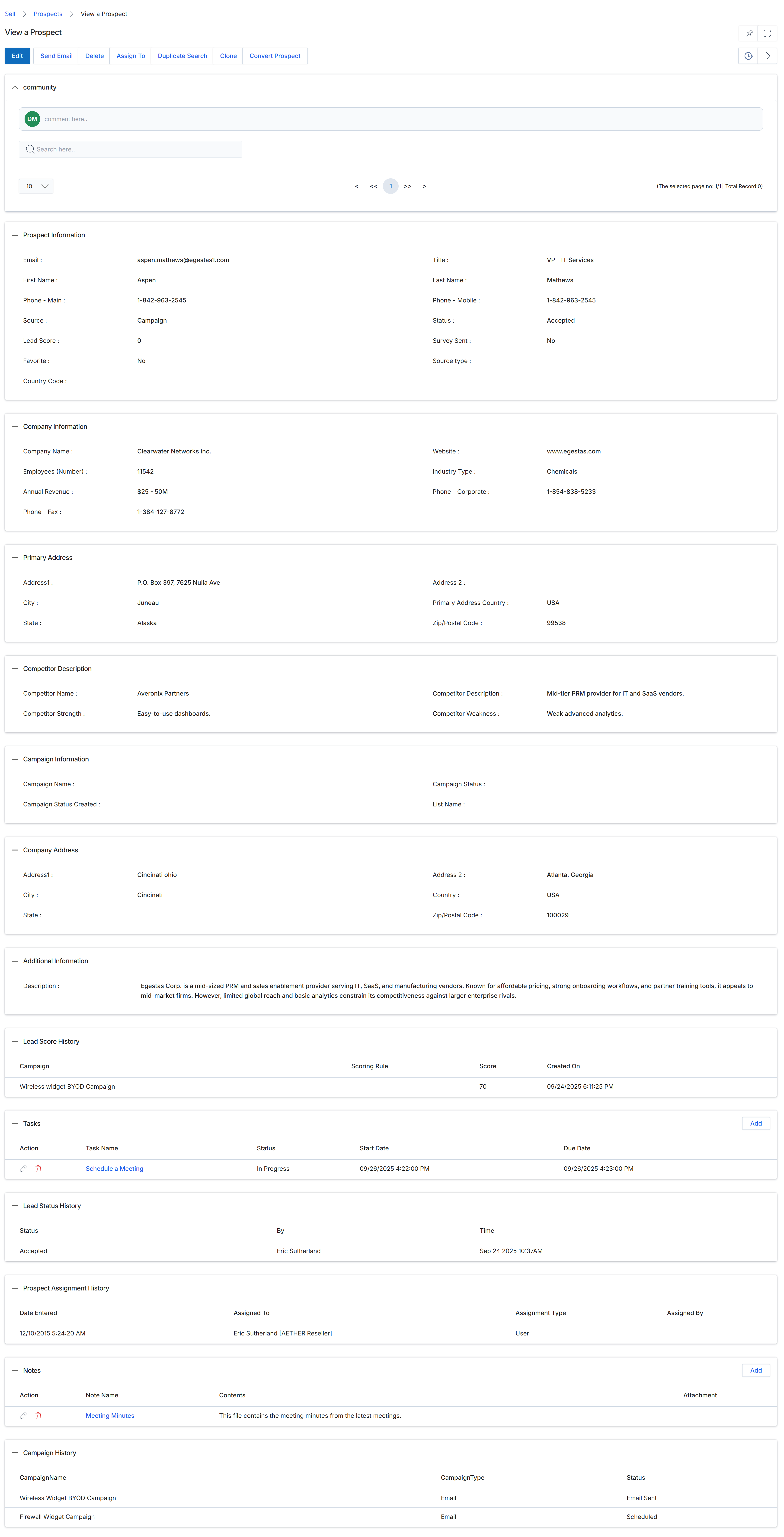The image size is (784, 1537).
Task: Click the Edit button
Action: 17,56
